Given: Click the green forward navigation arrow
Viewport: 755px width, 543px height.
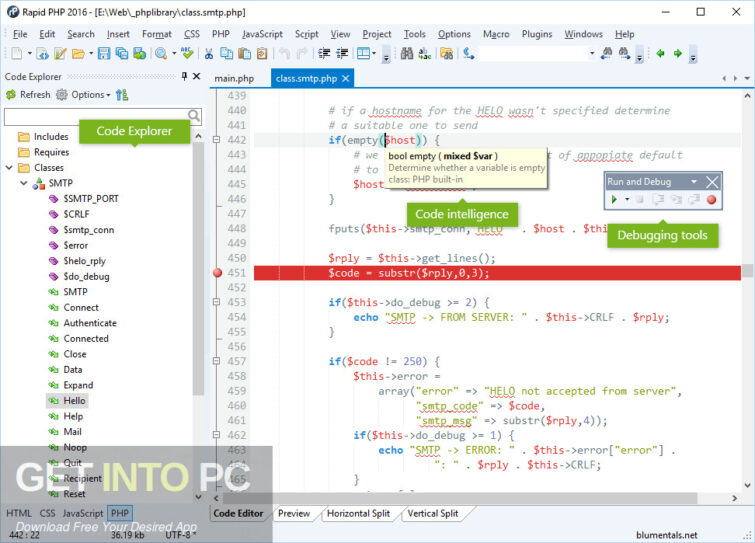Looking at the screenshot, I should [x=678, y=53].
